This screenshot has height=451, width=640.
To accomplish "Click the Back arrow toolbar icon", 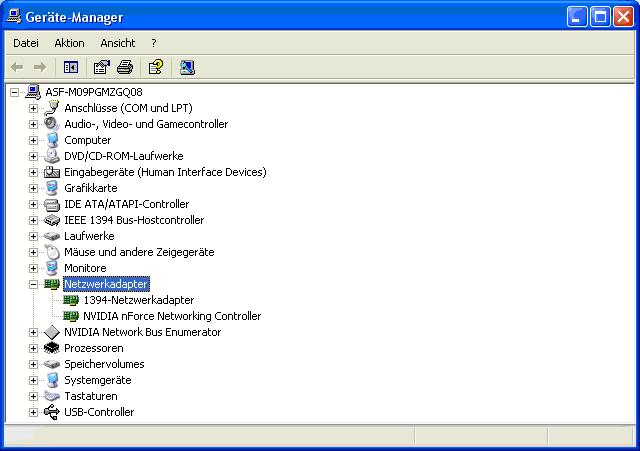I will click(x=17, y=67).
